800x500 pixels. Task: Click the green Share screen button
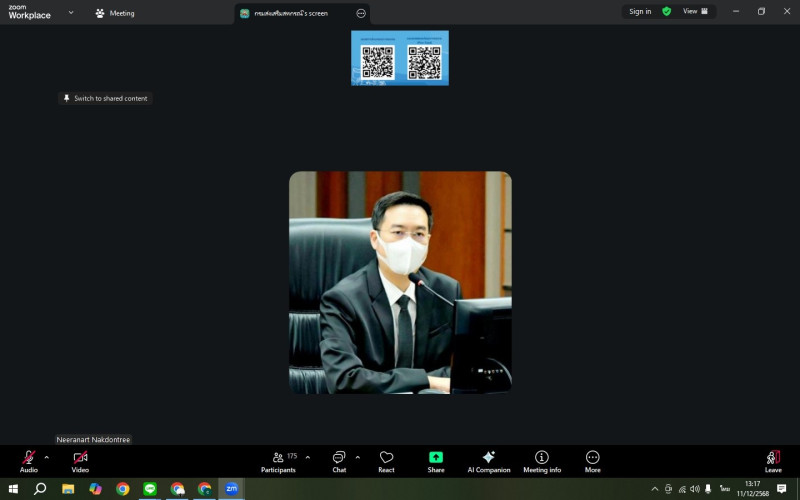coord(436,460)
